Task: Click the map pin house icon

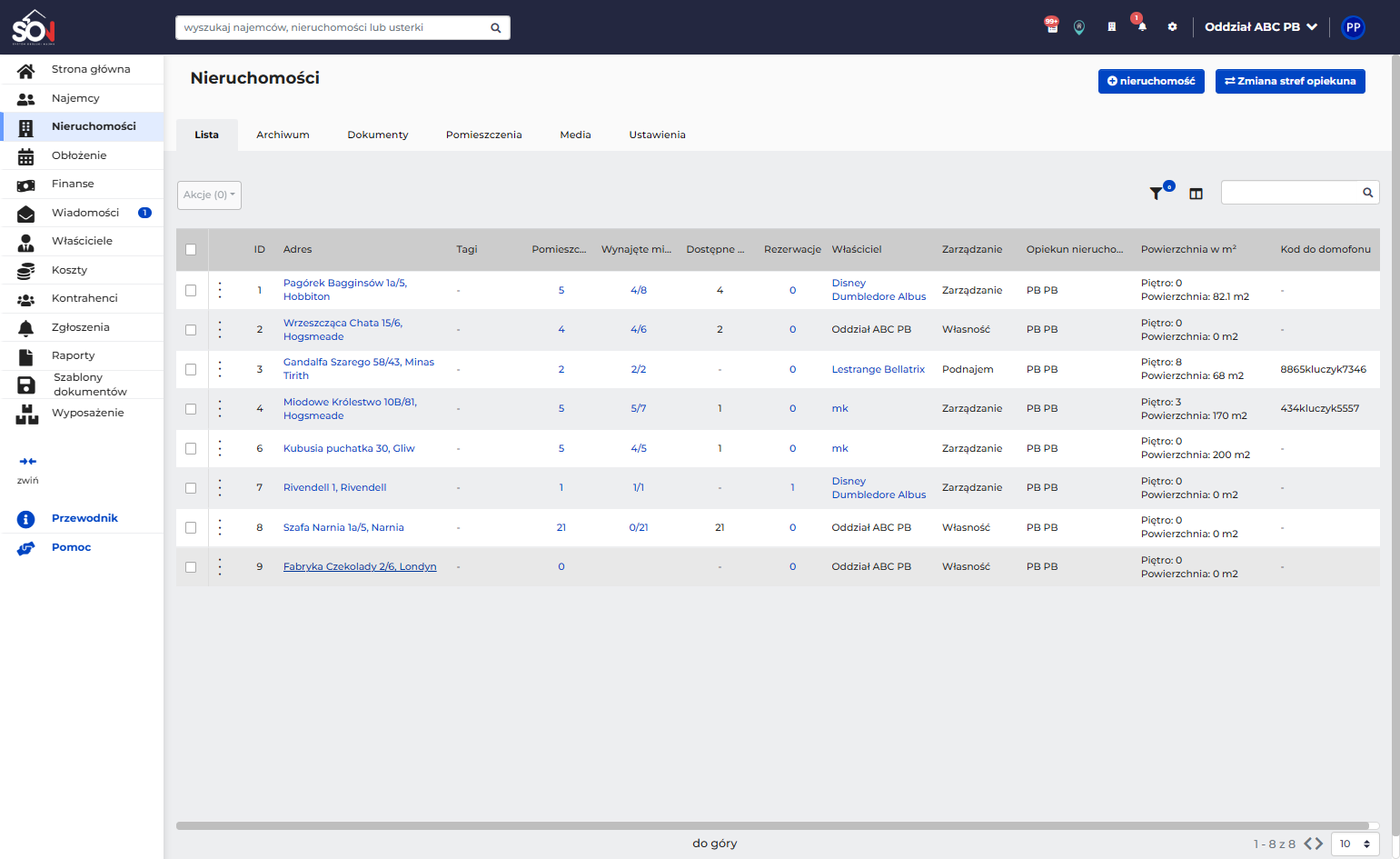Action: click(x=1079, y=27)
